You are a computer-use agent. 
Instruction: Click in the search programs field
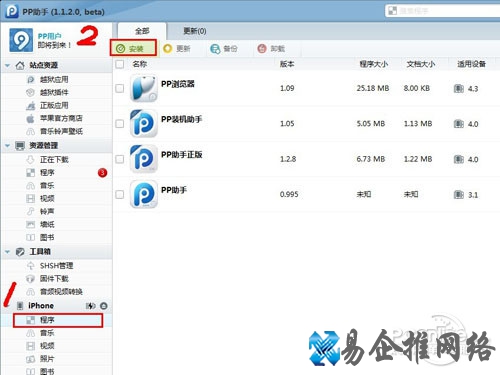[443, 11]
